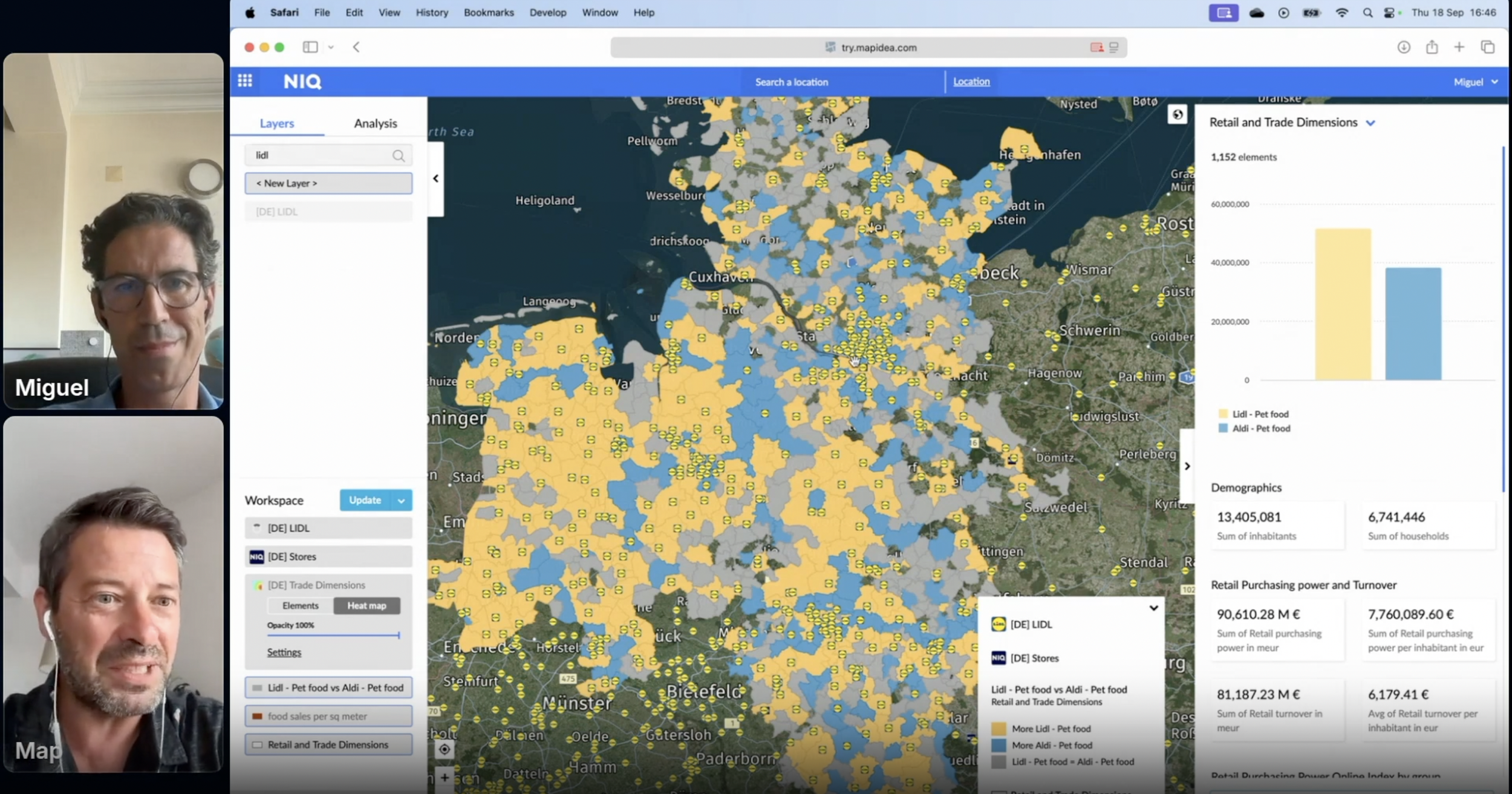Select the Elements display mode

click(300, 605)
